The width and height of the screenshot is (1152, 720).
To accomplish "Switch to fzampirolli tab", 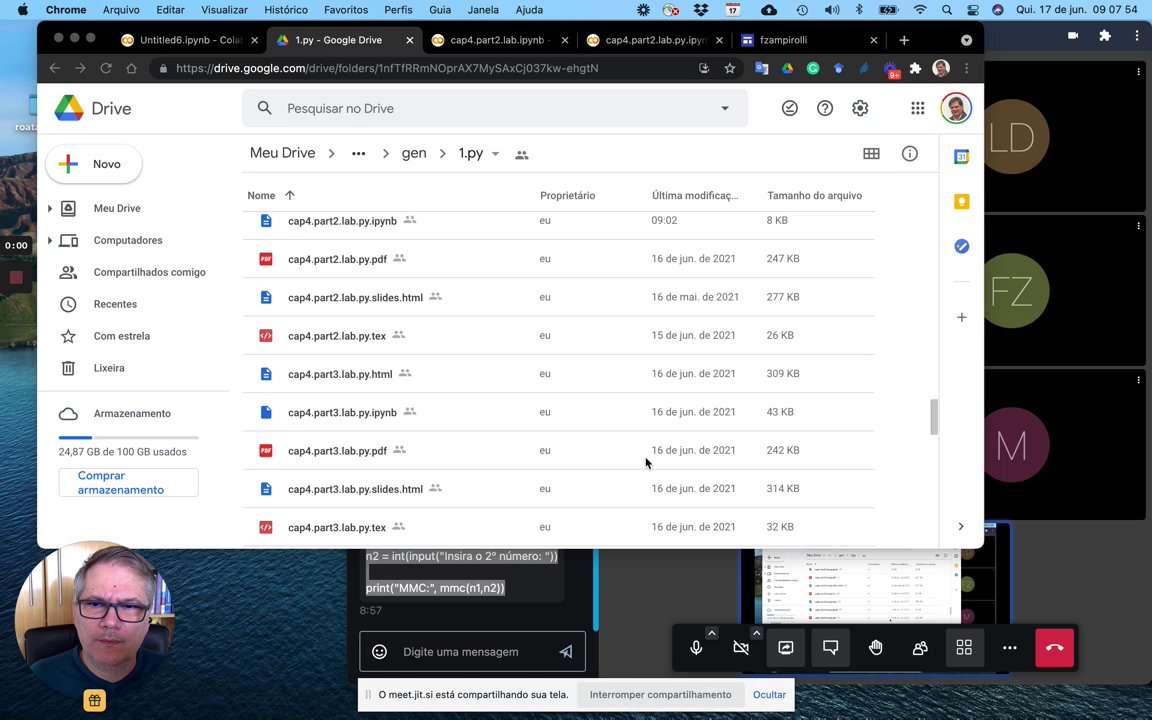I will click(808, 40).
